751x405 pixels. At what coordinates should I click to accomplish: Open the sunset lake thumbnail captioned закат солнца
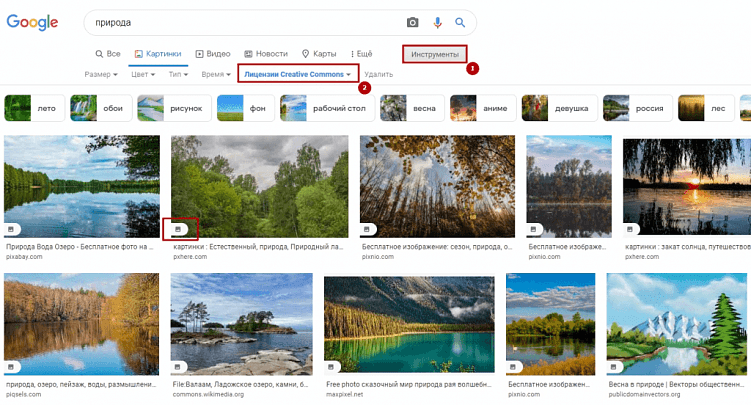pyautogui.click(x=687, y=186)
